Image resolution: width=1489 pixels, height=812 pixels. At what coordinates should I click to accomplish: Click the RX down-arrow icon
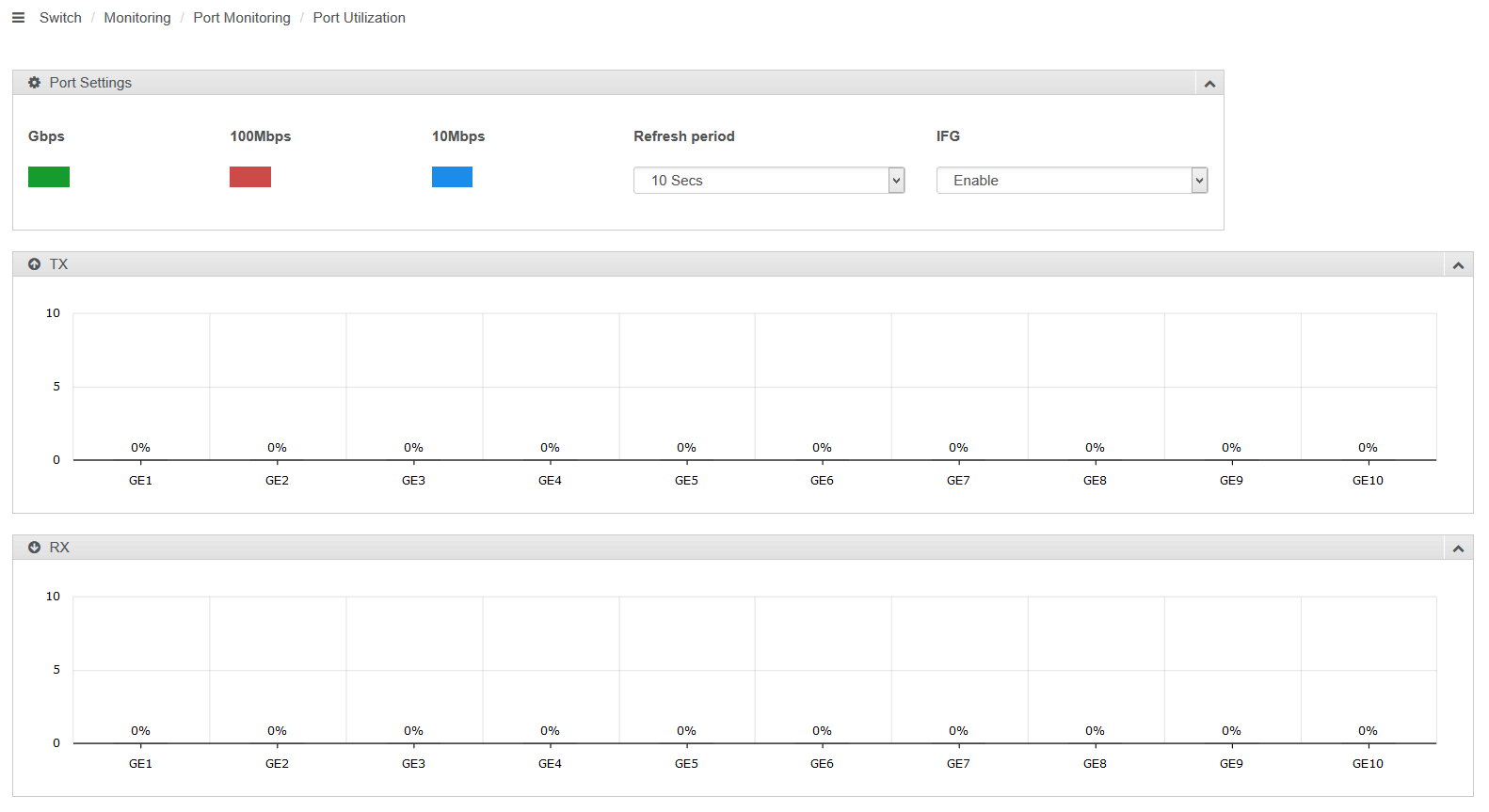pos(35,548)
